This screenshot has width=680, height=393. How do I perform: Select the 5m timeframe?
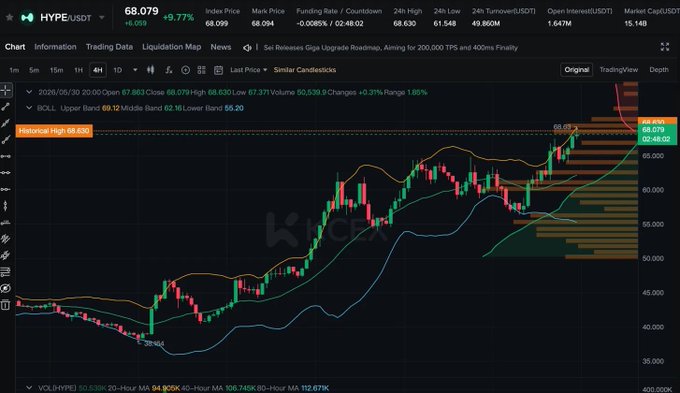coord(34,70)
